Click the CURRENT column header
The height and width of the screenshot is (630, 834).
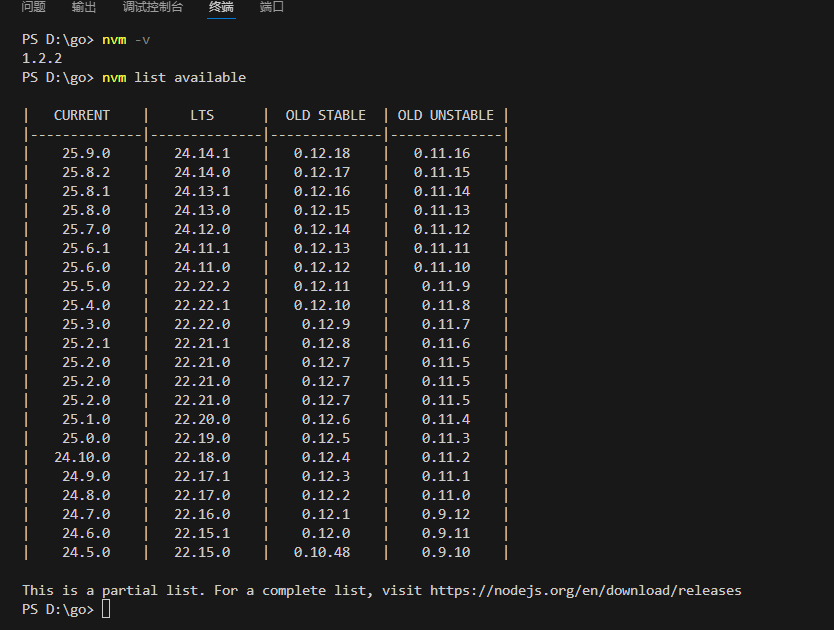click(82, 115)
